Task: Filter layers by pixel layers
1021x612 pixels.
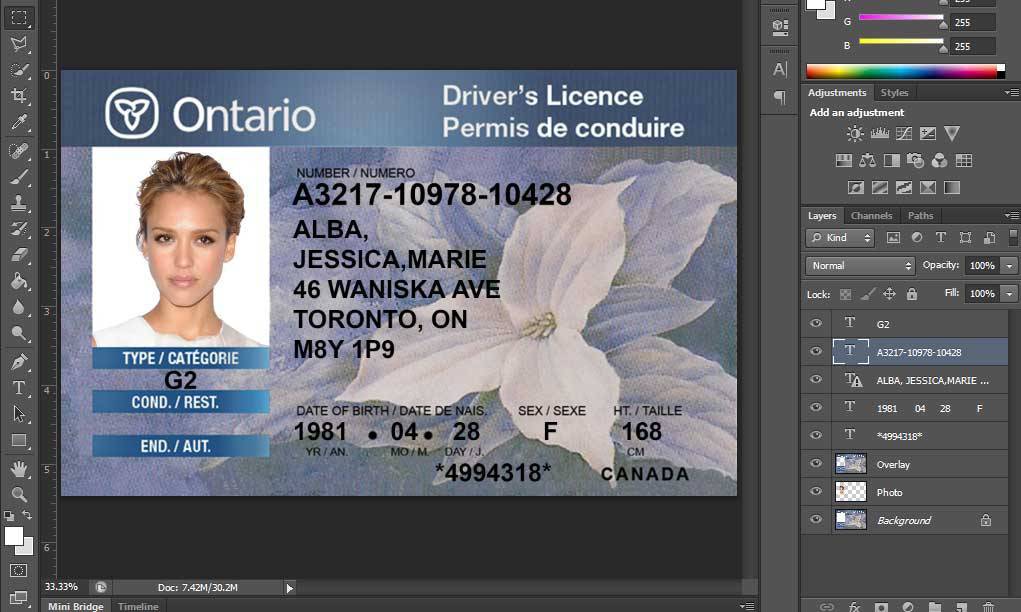Action: pos(893,238)
